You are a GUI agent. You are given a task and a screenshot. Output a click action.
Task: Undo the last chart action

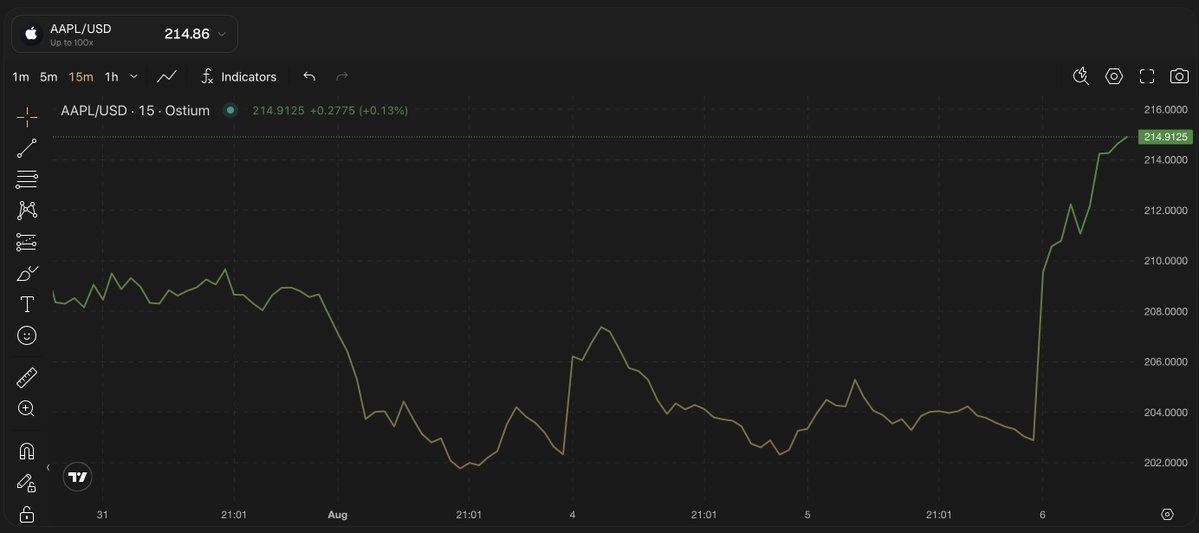(309, 76)
